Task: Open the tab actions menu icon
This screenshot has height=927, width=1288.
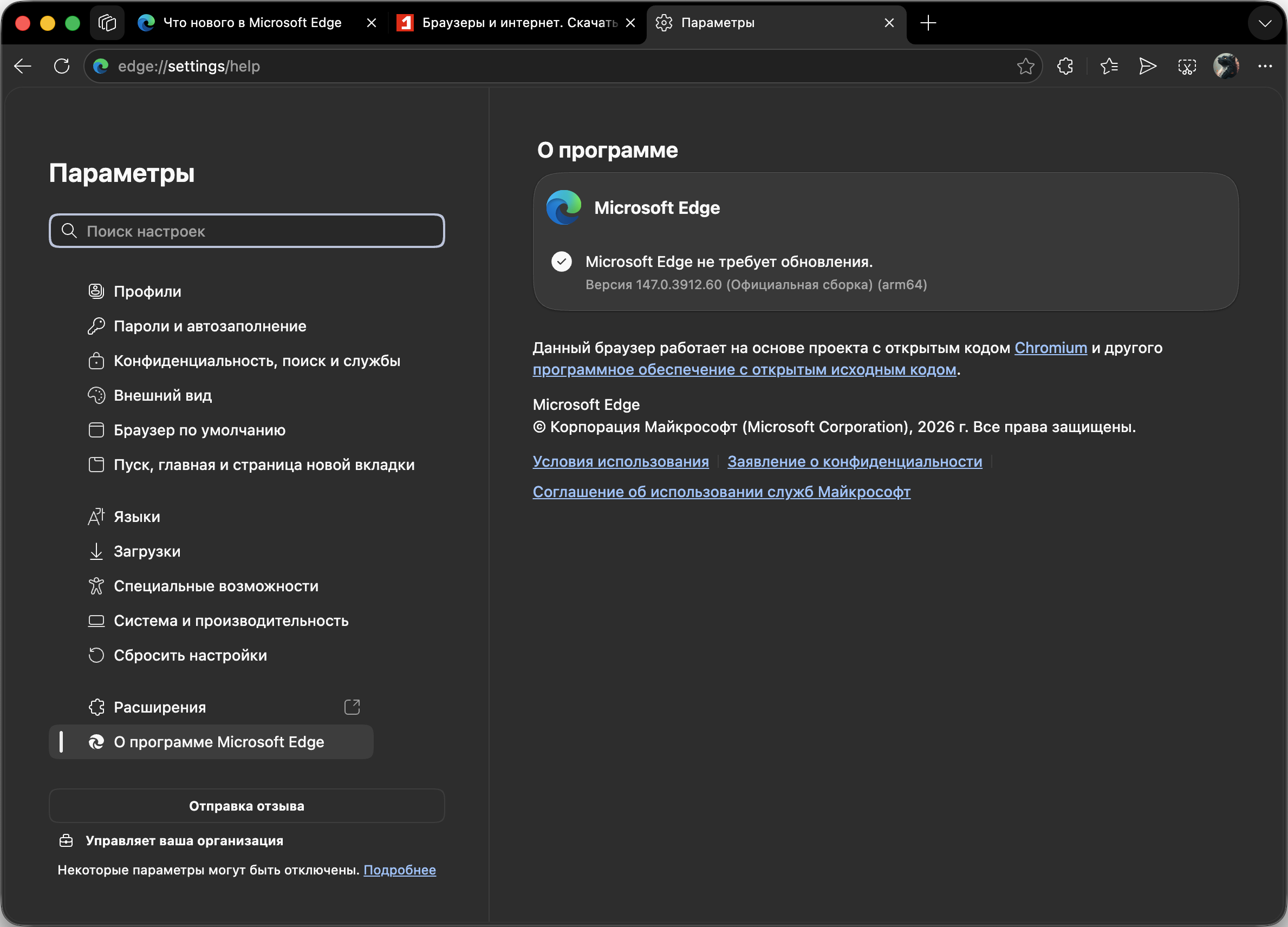Action: pyautogui.click(x=107, y=23)
